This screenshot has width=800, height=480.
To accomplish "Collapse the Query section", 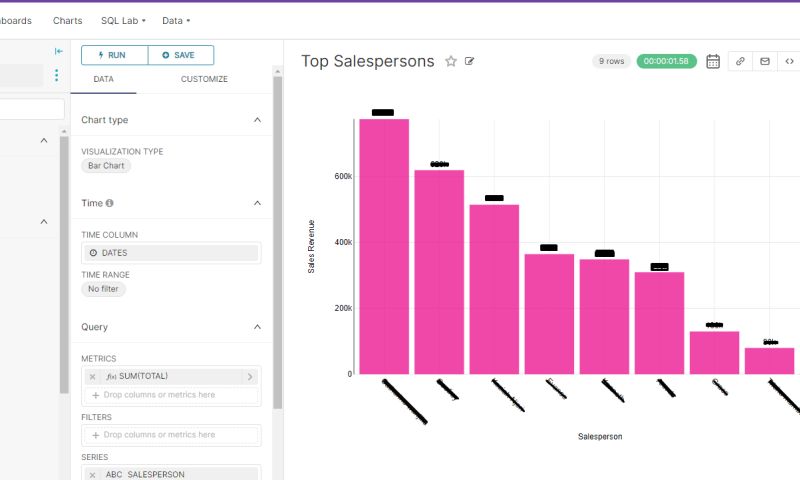I will pos(257,327).
